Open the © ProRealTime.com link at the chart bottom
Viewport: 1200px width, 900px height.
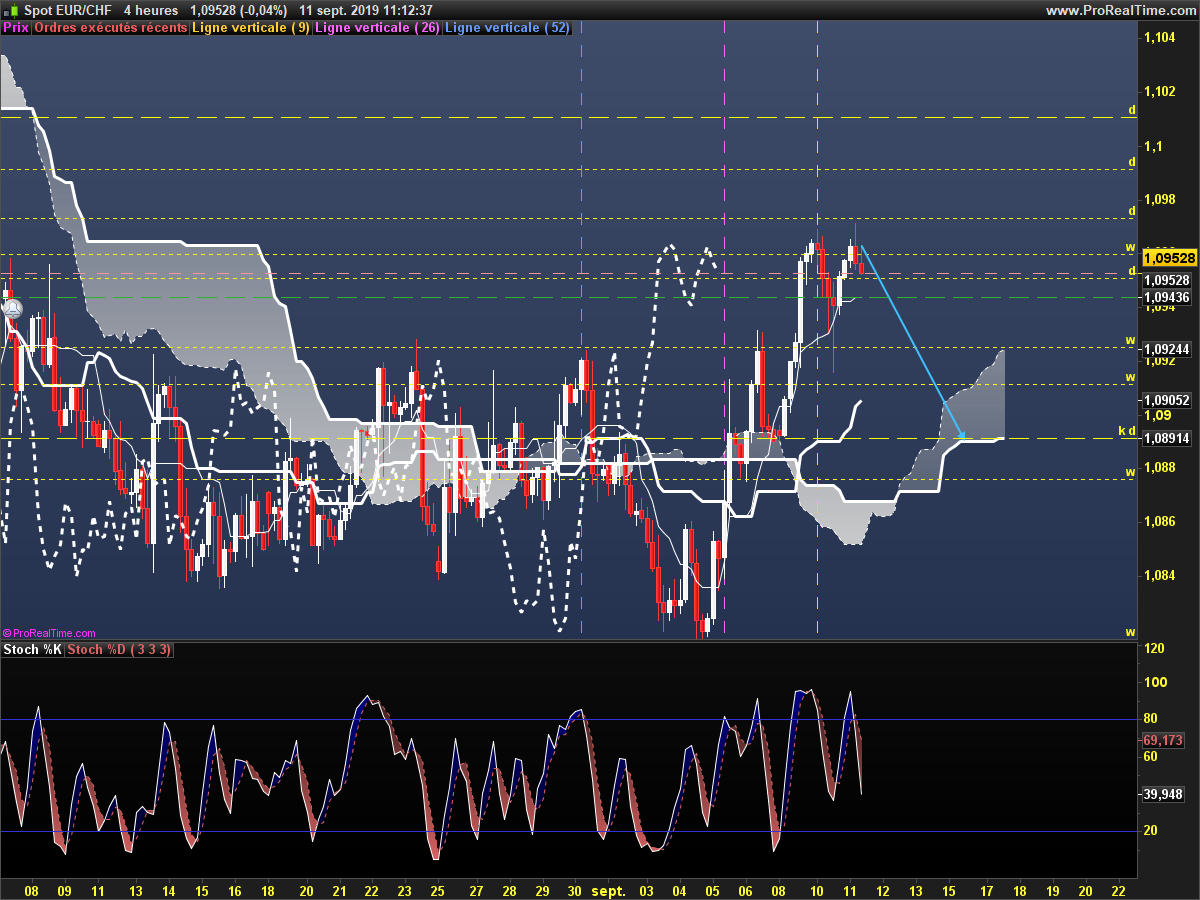click(49, 633)
